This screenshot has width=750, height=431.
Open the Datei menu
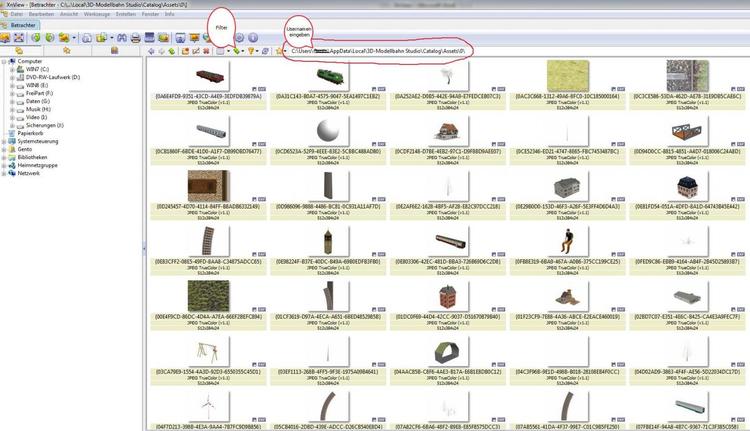pos(16,15)
